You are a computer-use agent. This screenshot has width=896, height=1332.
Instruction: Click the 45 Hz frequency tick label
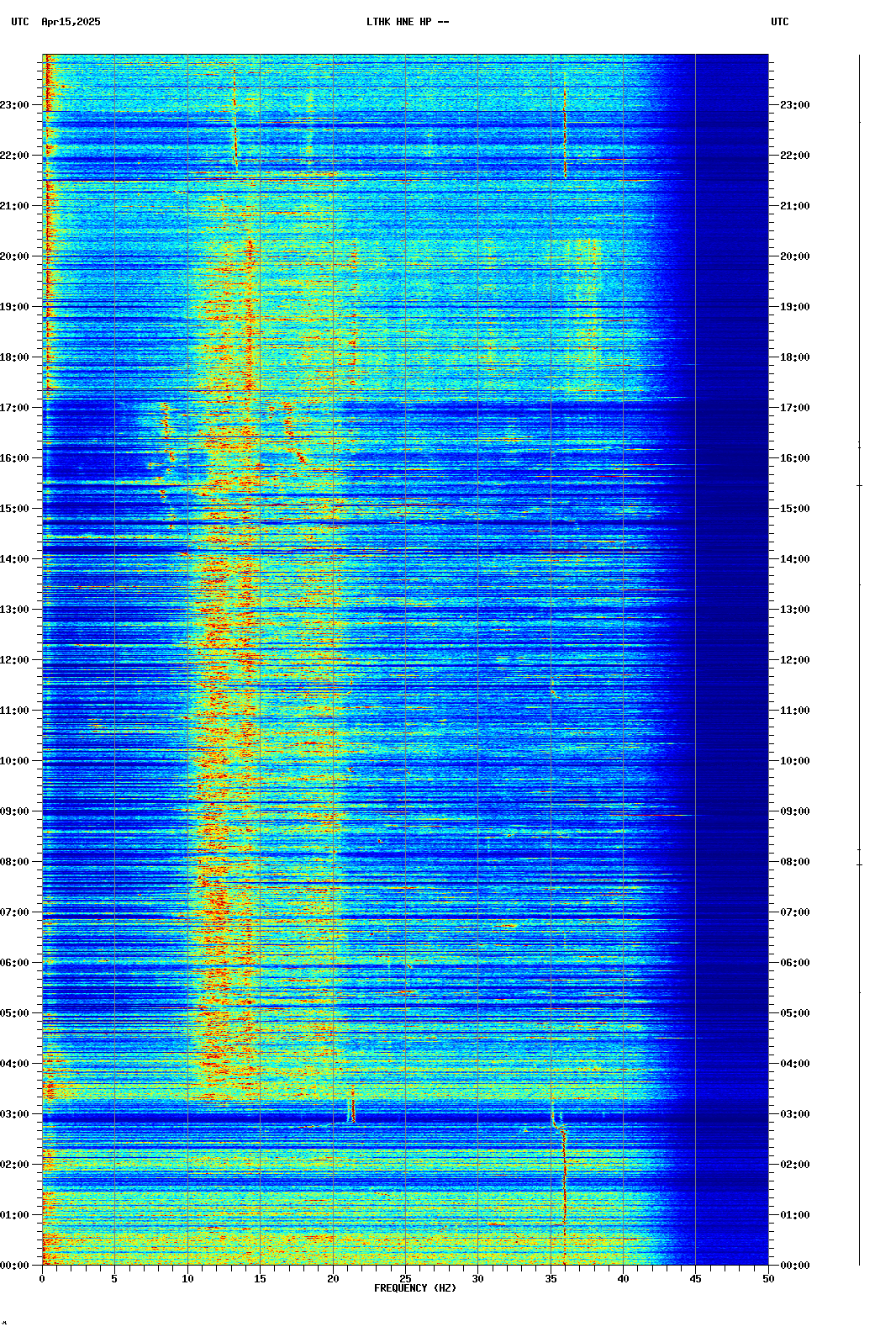click(695, 1279)
